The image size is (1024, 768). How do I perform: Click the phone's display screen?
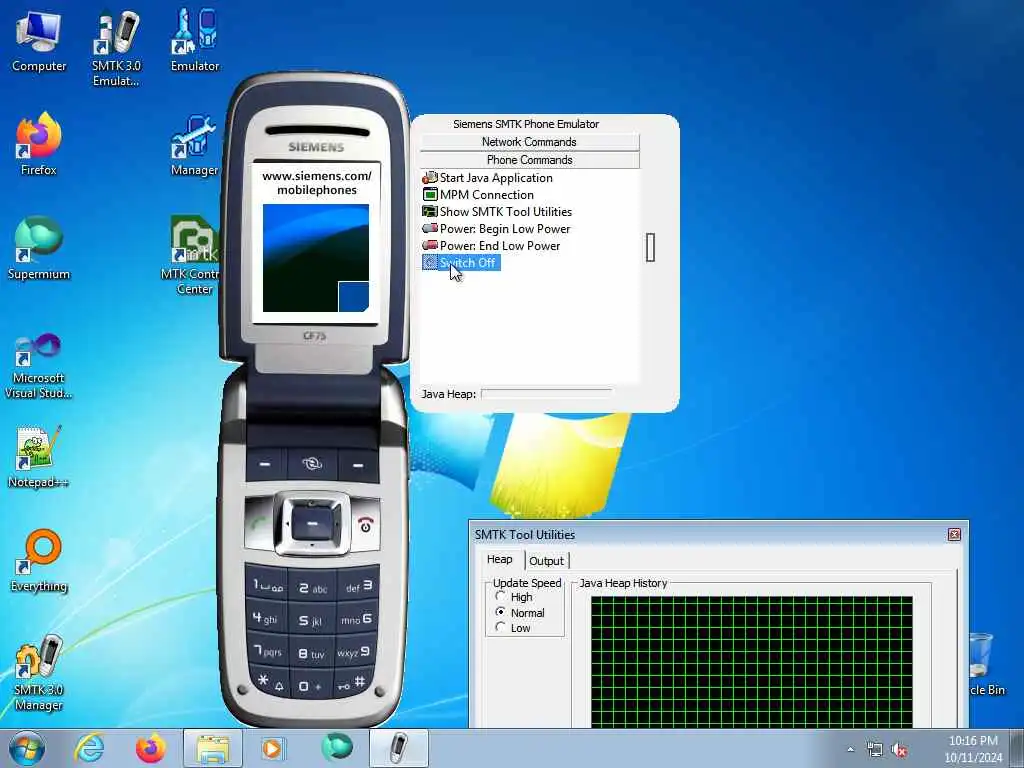tap(315, 242)
